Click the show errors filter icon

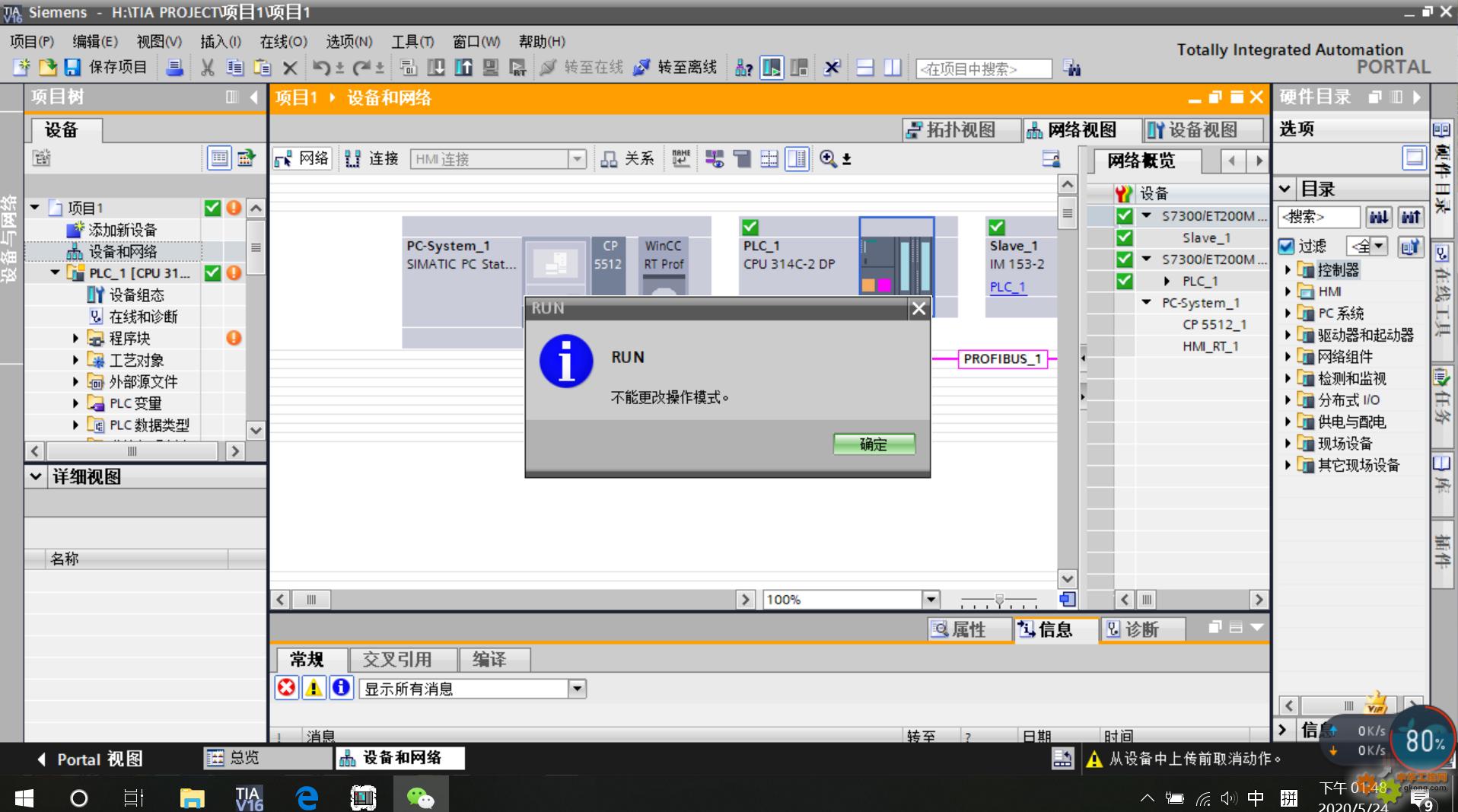(287, 688)
